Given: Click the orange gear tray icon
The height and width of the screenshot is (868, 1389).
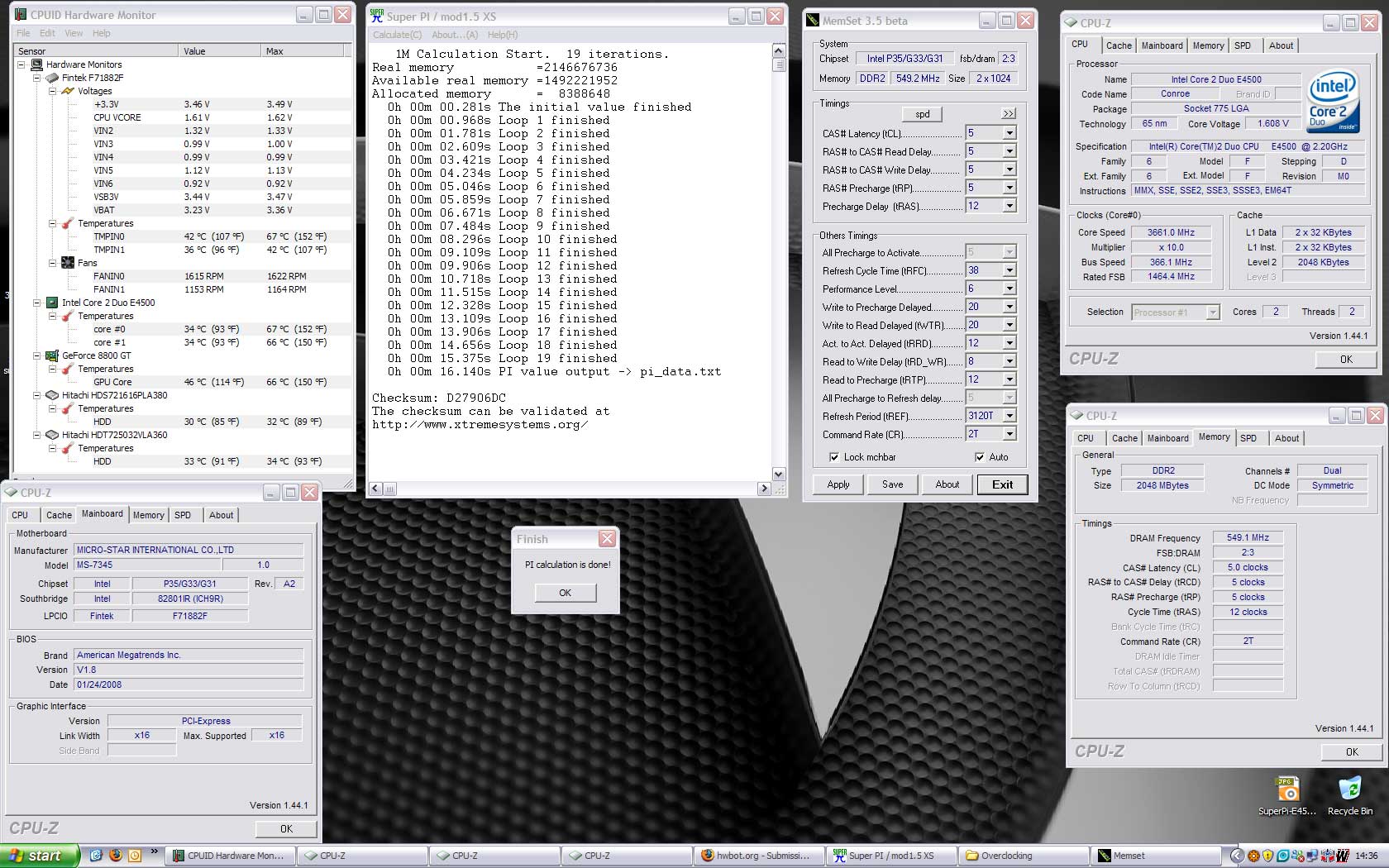Looking at the screenshot, I should point(1253,856).
